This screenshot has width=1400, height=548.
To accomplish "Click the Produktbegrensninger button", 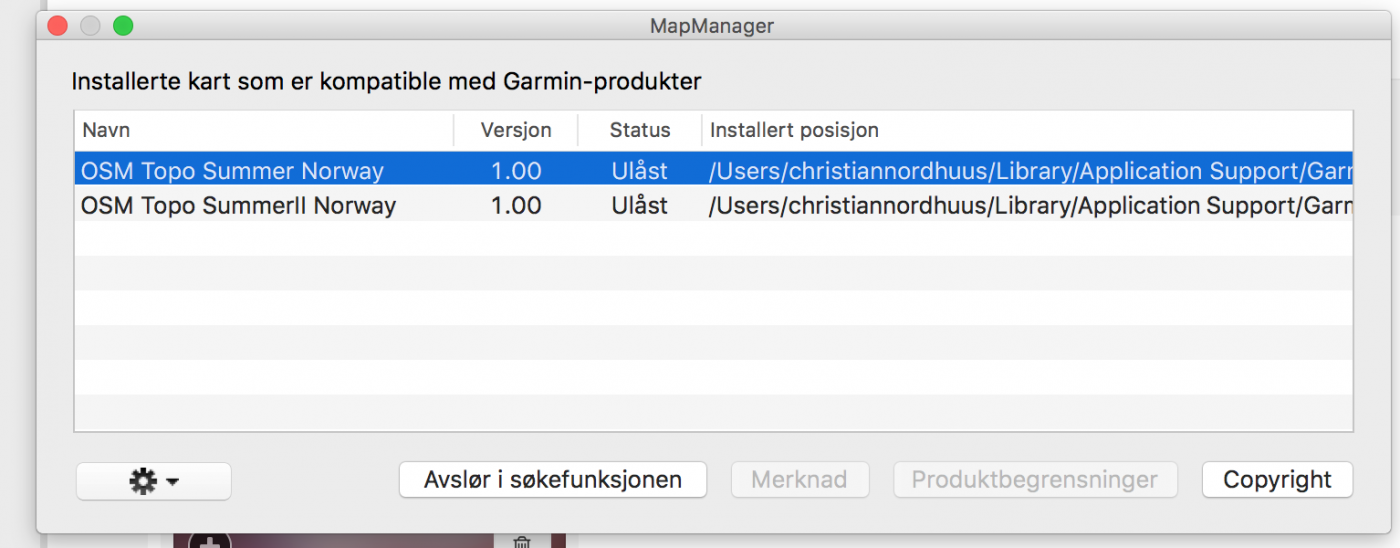I will (1034, 480).
